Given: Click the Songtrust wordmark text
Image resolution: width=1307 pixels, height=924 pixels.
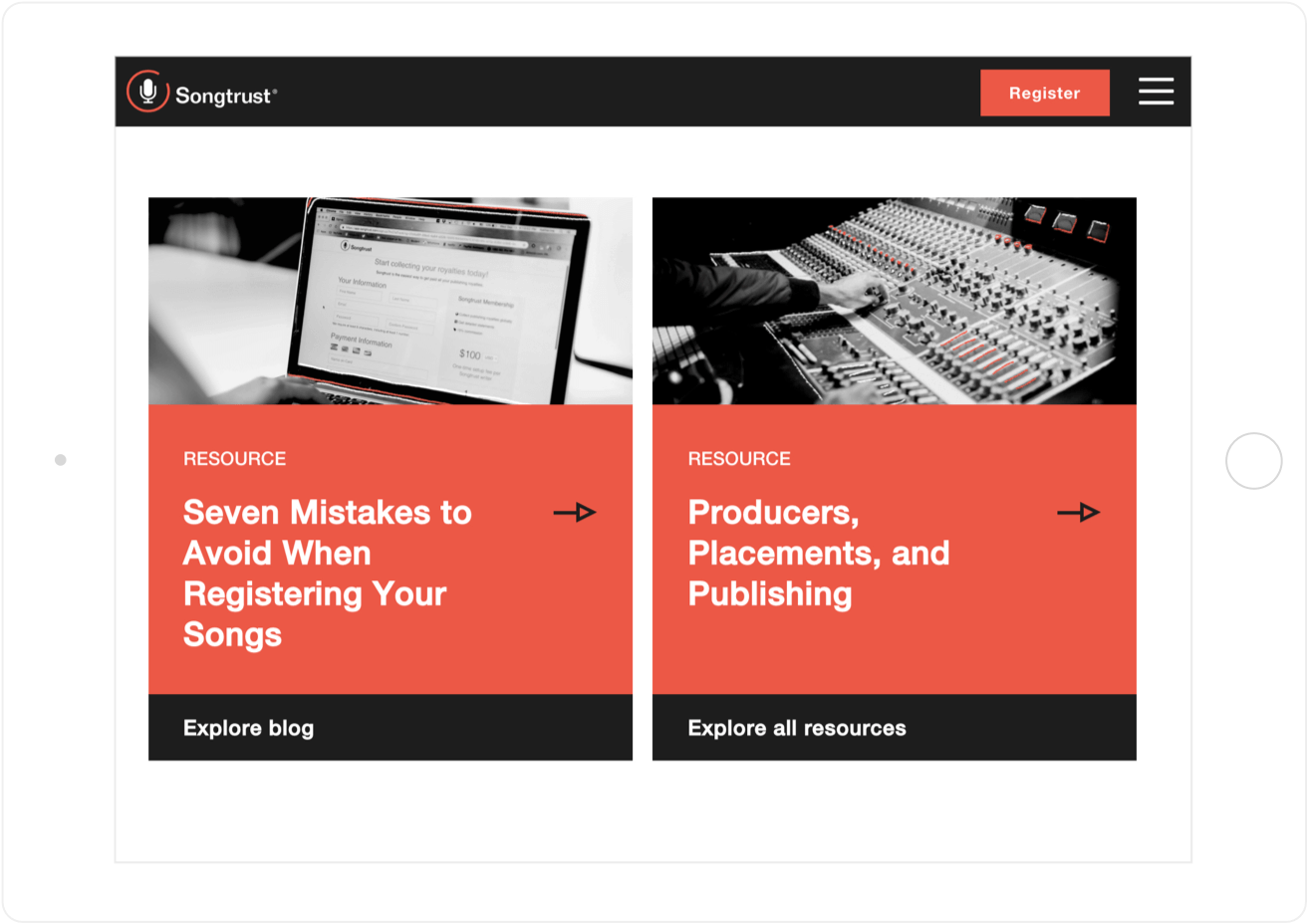Looking at the screenshot, I should (224, 96).
